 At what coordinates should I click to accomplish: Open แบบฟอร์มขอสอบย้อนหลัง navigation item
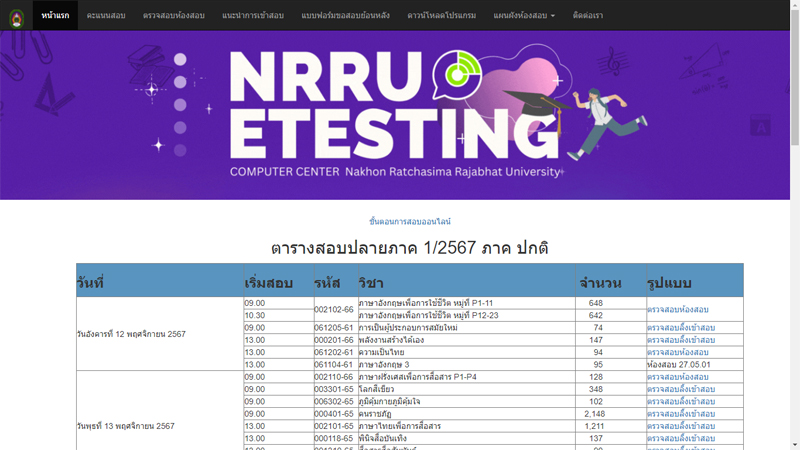click(344, 16)
